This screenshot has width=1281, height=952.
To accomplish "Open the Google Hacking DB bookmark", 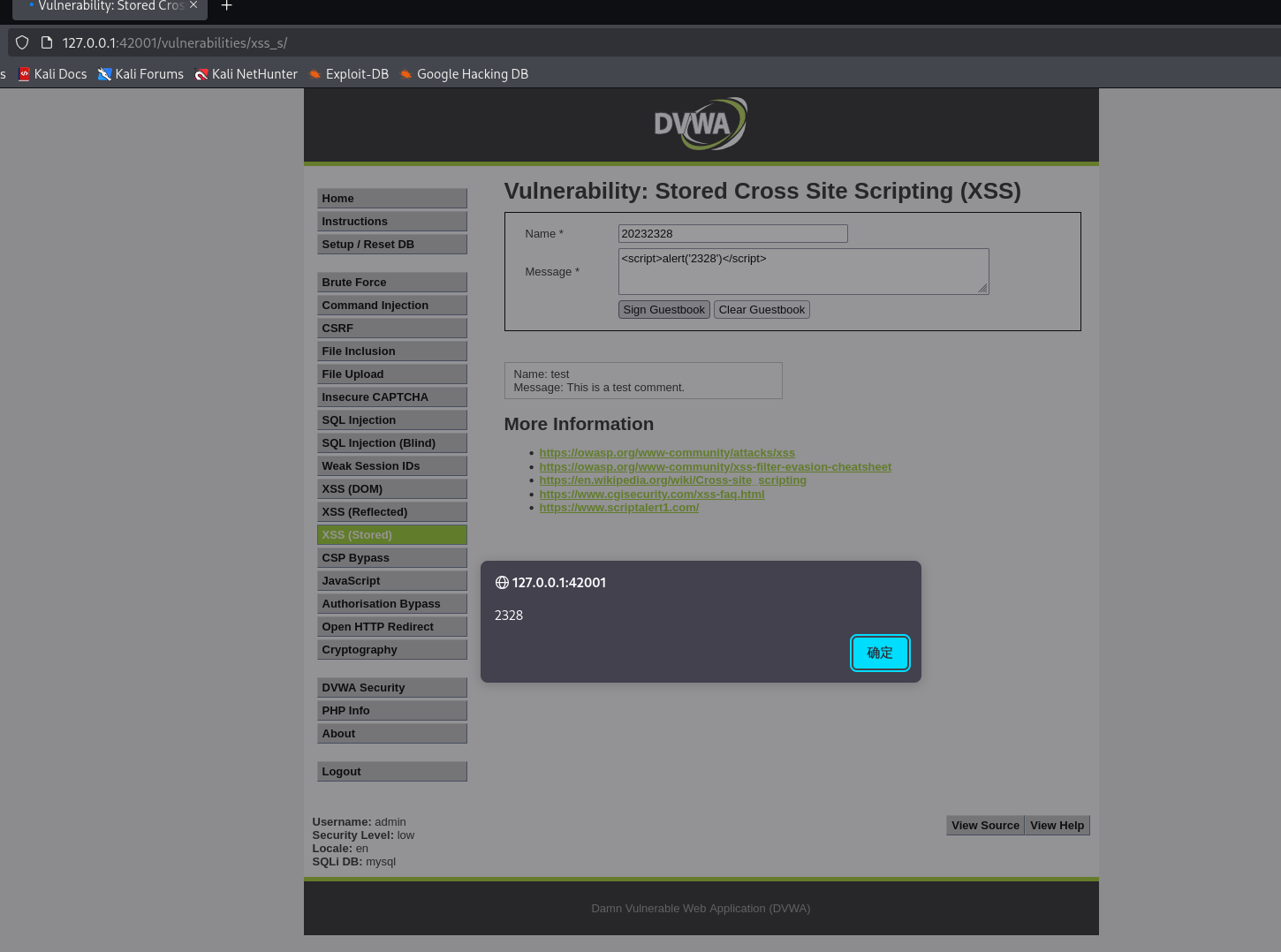I will tap(464, 74).
